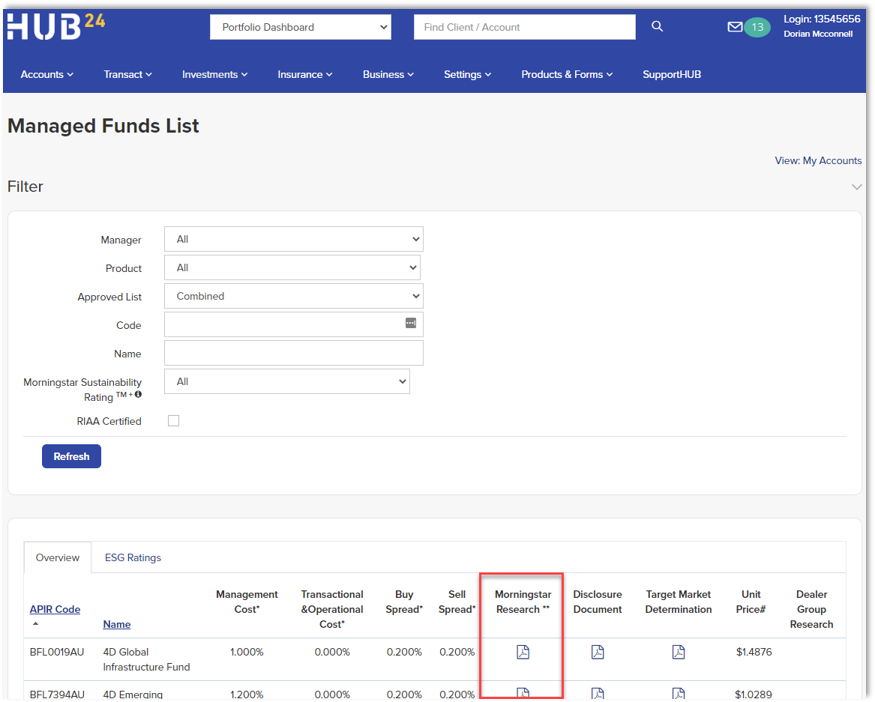Click the search magnifier icon
Screen dimensions: 875x702
click(x=657, y=27)
